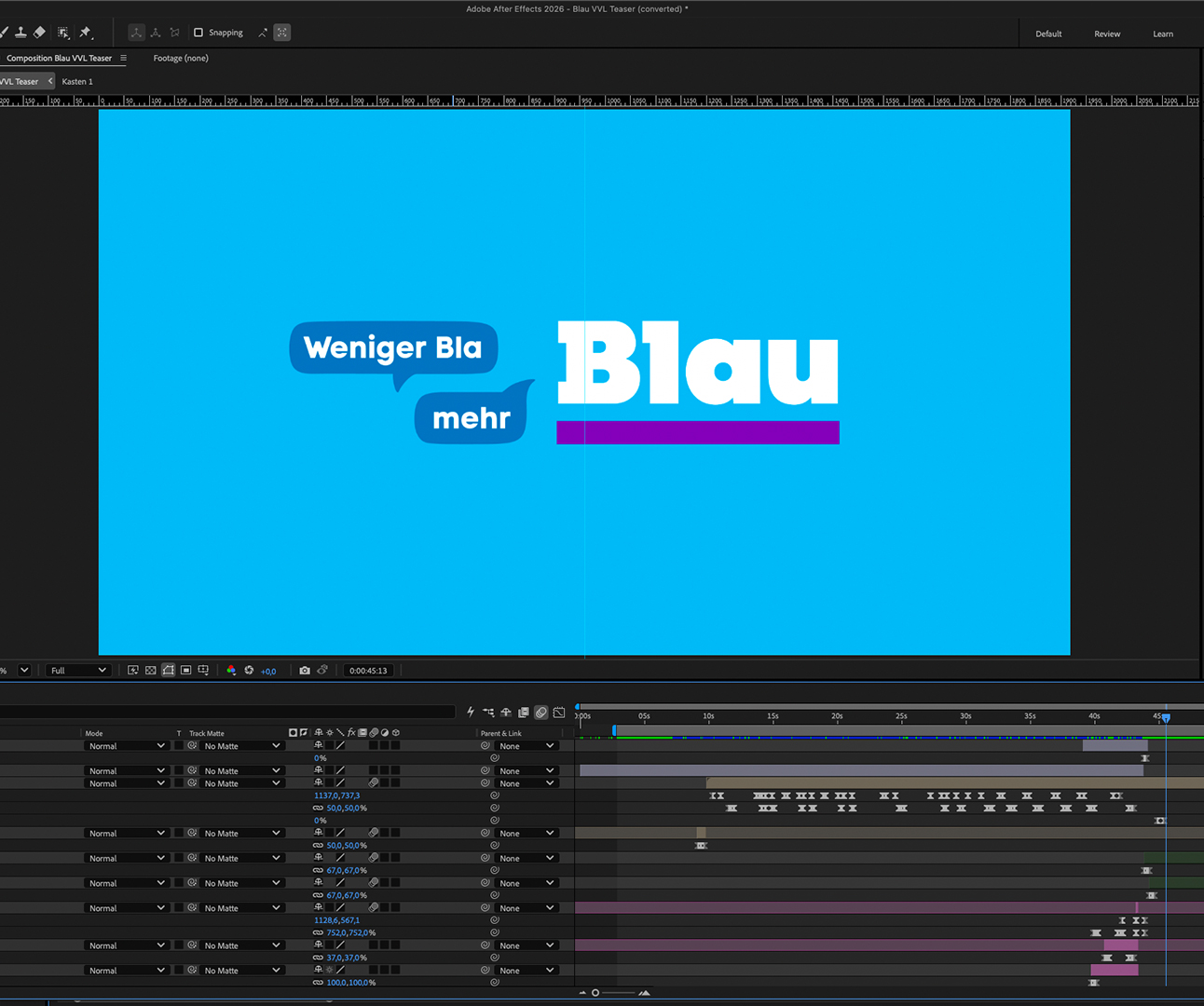Click the position value 1128,6,567,1
This screenshot has height=1006, width=1204.
(x=336, y=920)
